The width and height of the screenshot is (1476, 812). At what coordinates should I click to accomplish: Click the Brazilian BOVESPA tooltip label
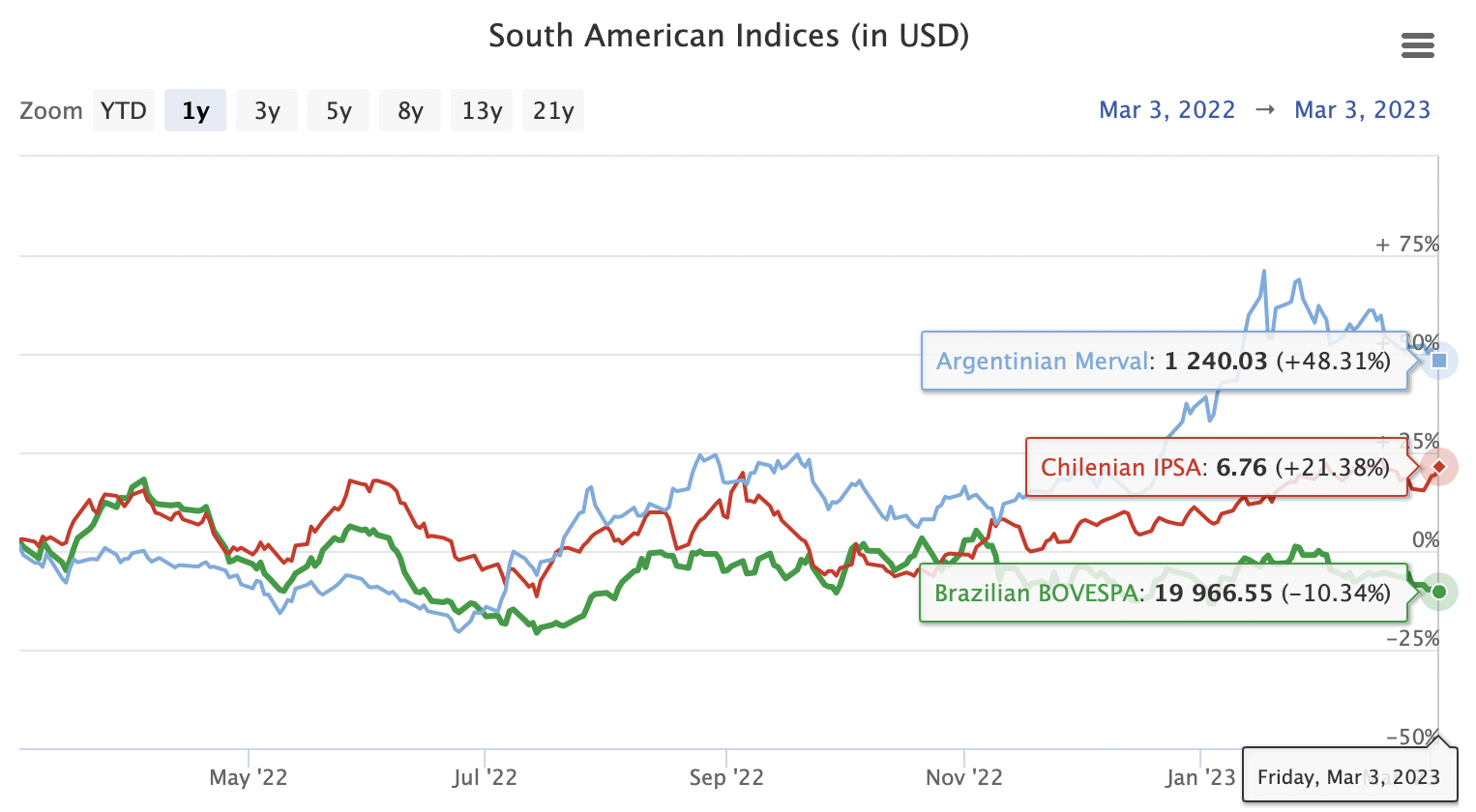pyautogui.click(x=1162, y=593)
